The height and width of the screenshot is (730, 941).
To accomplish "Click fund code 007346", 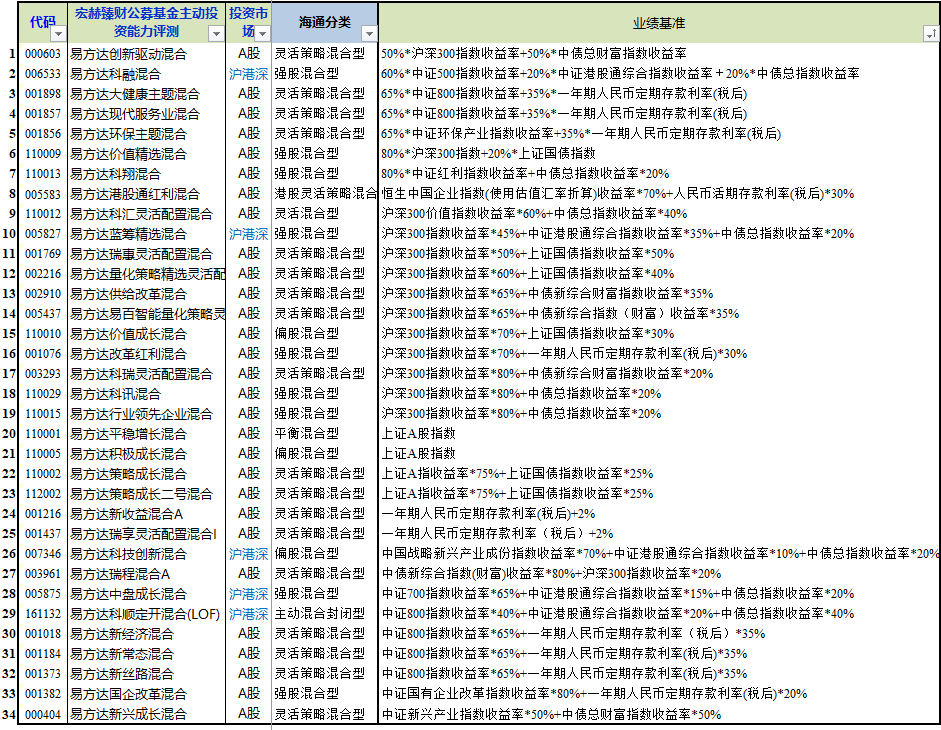I will 43,554.
